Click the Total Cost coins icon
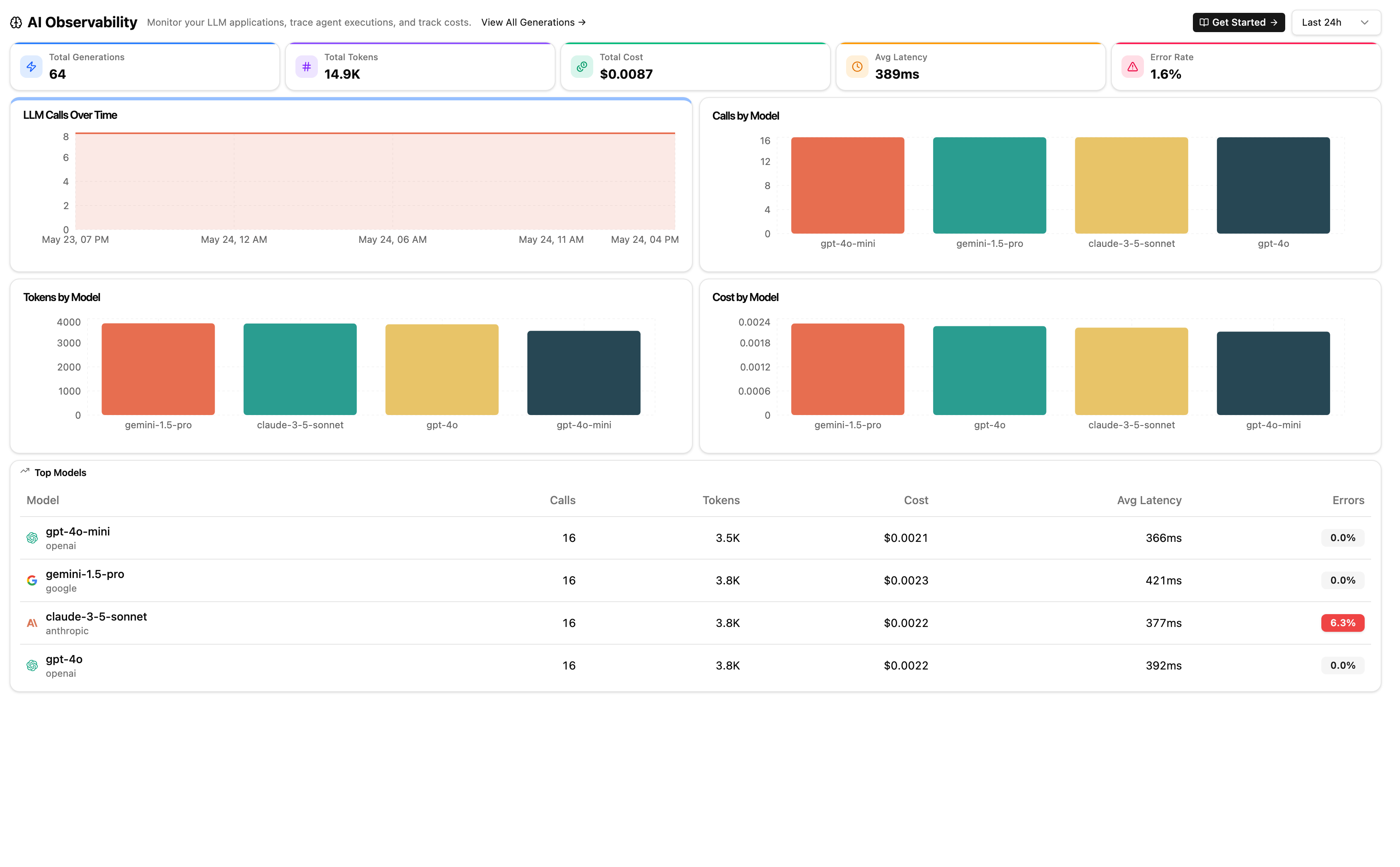The height and width of the screenshot is (867, 1400). (582, 67)
